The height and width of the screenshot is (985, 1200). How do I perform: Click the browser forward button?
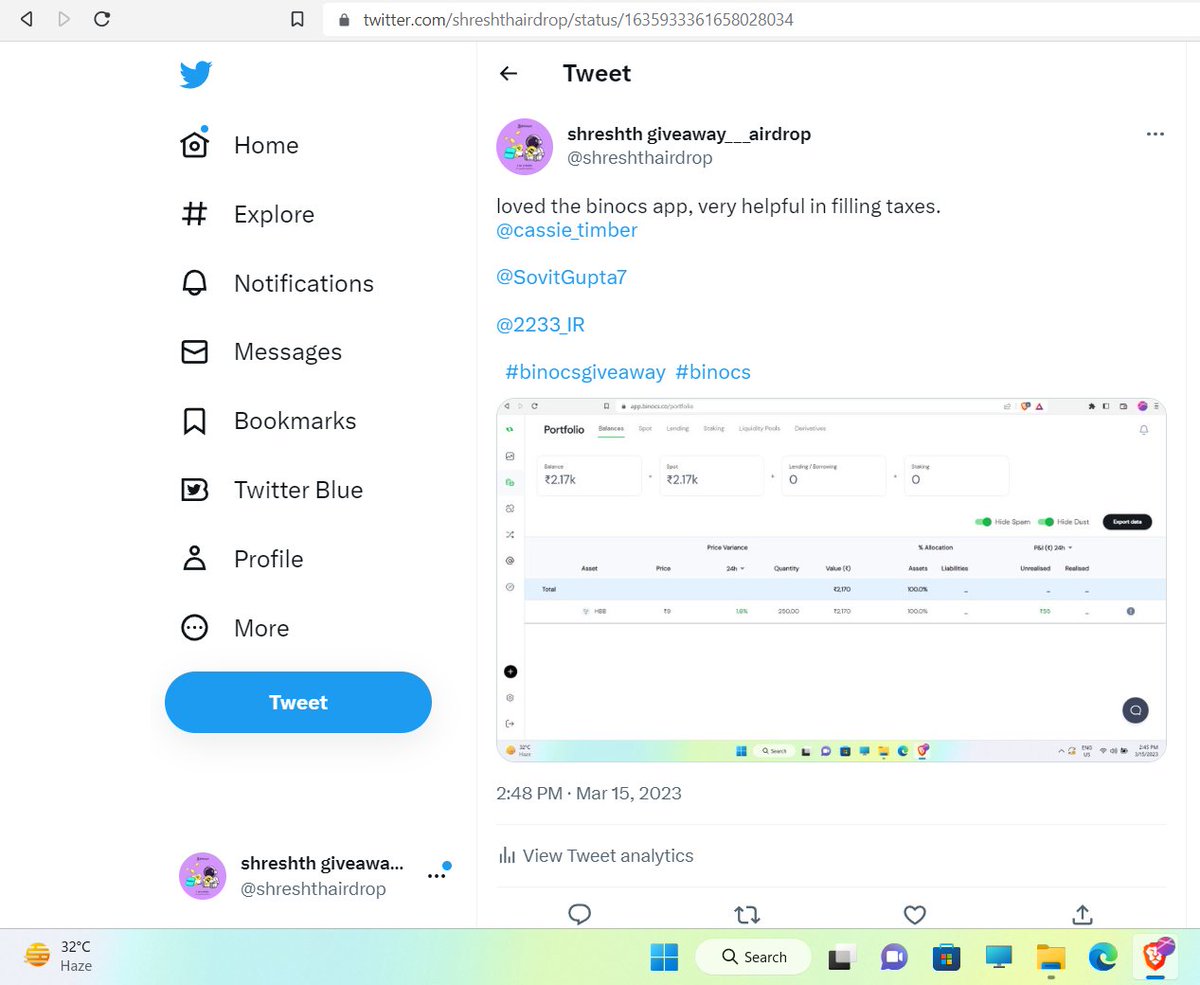[65, 19]
